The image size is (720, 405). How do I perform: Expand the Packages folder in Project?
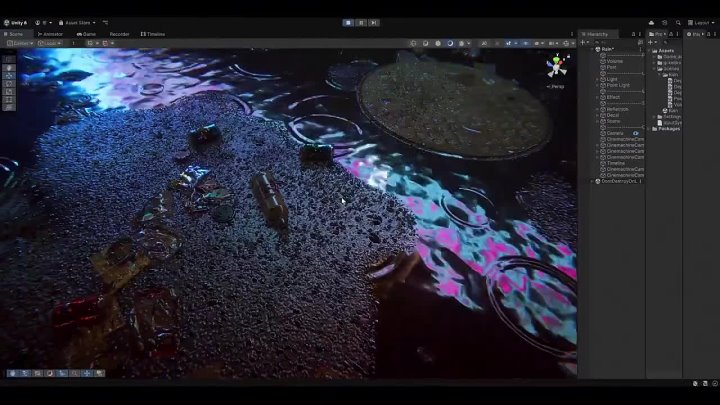653,128
